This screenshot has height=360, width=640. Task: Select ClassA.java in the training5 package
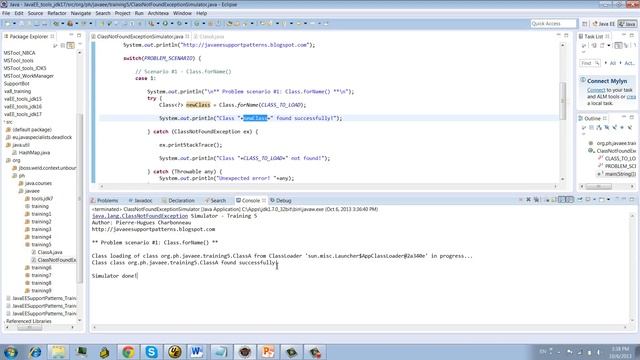(47, 252)
